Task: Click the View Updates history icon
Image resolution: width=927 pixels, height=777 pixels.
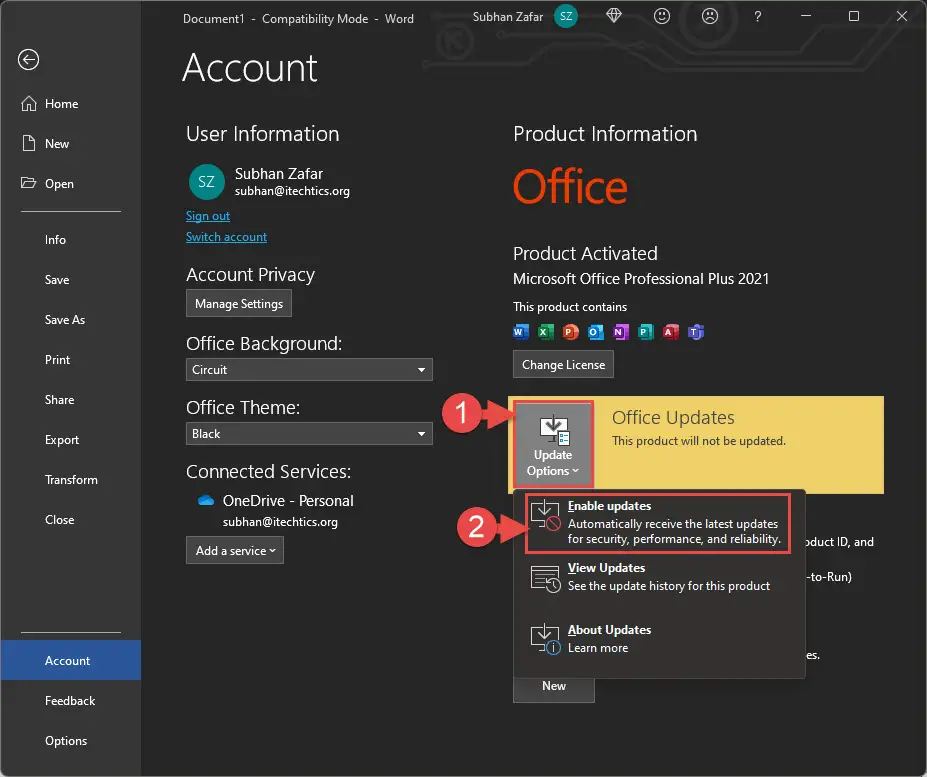Action: 545,579
